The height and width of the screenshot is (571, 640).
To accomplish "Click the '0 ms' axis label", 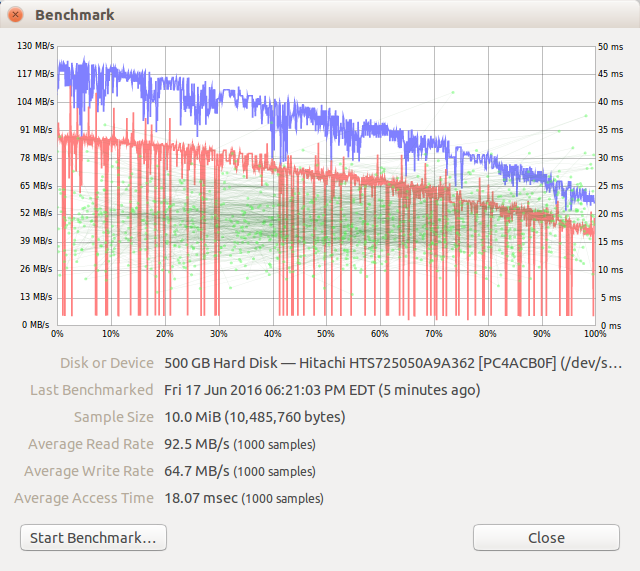I will point(611,325).
